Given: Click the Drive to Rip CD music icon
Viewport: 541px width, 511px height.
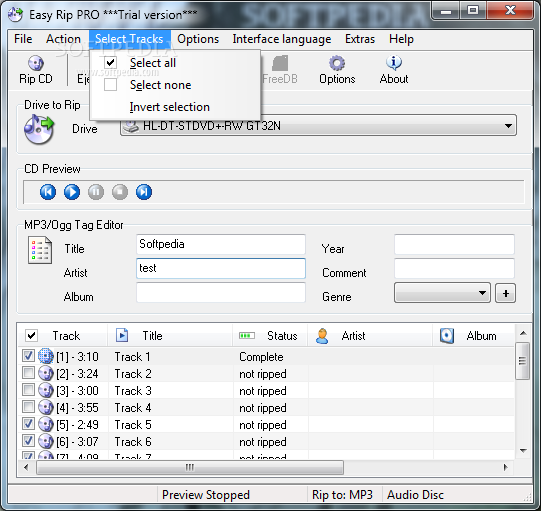Looking at the screenshot, I should pyautogui.click(x=39, y=129).
